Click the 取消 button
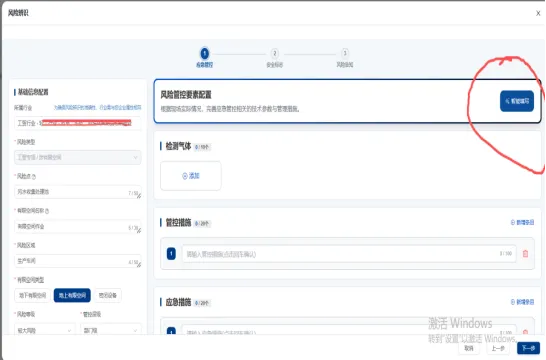546x360 pixels. 469,348
